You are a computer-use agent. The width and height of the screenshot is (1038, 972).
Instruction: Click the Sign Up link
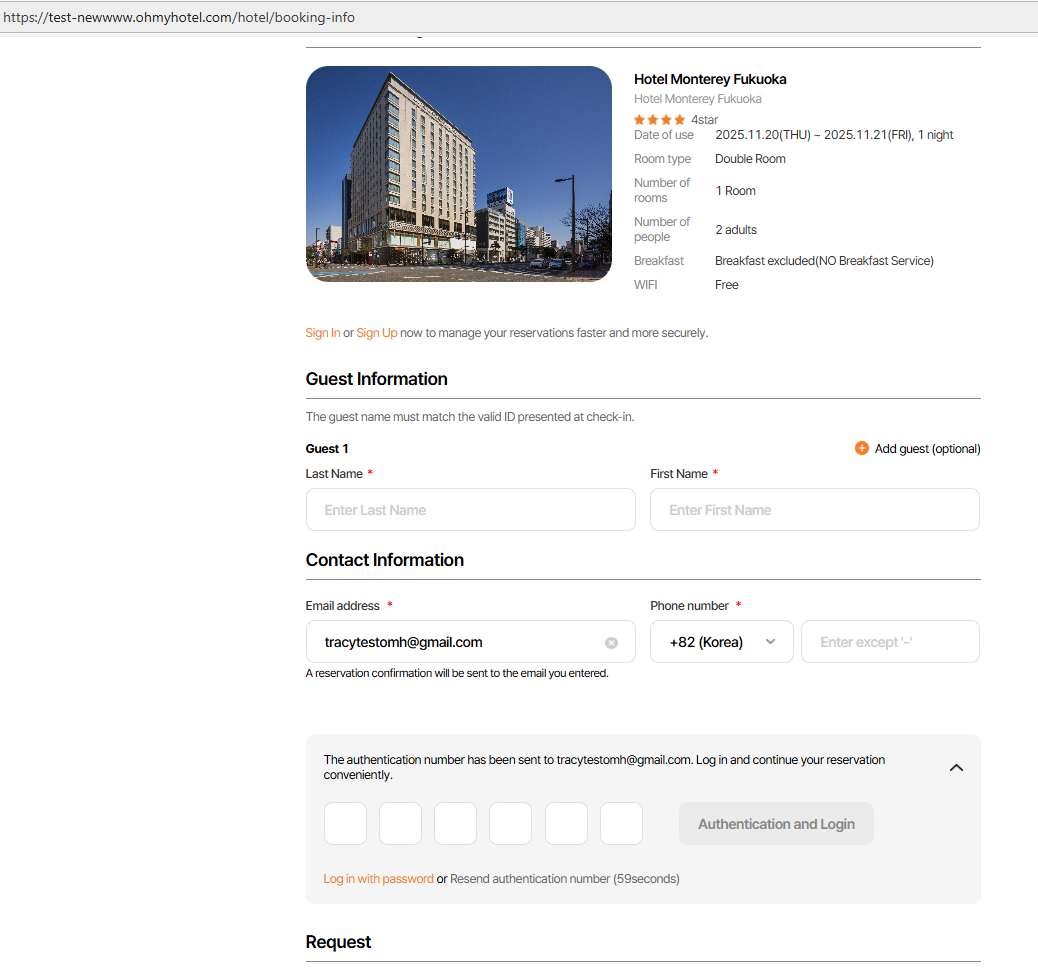pos(376,333)
